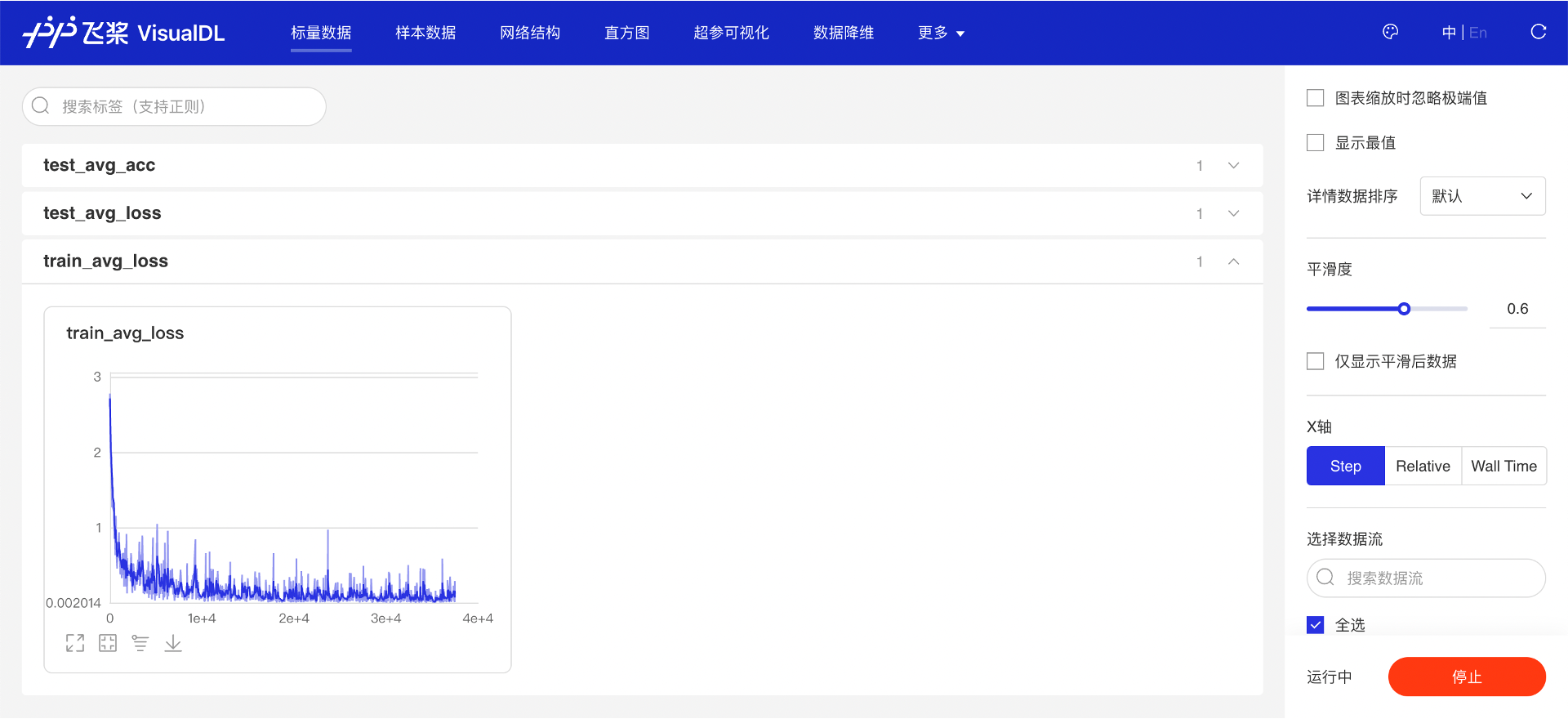Open the detail data sort dropdown
The width and height of the screenshot is (1568, 719).
1482,196
